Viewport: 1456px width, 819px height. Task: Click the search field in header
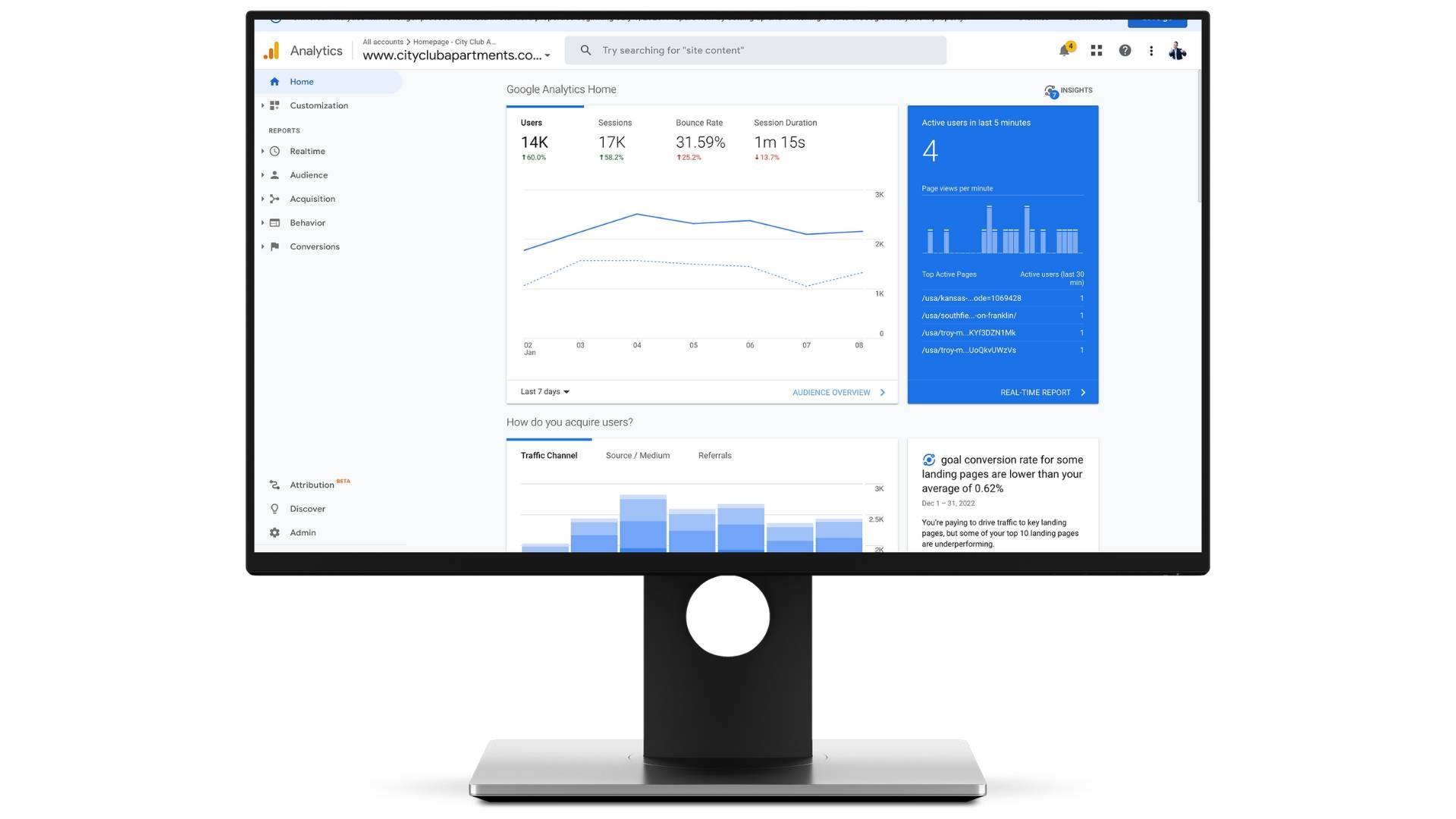tap(755, 51)
